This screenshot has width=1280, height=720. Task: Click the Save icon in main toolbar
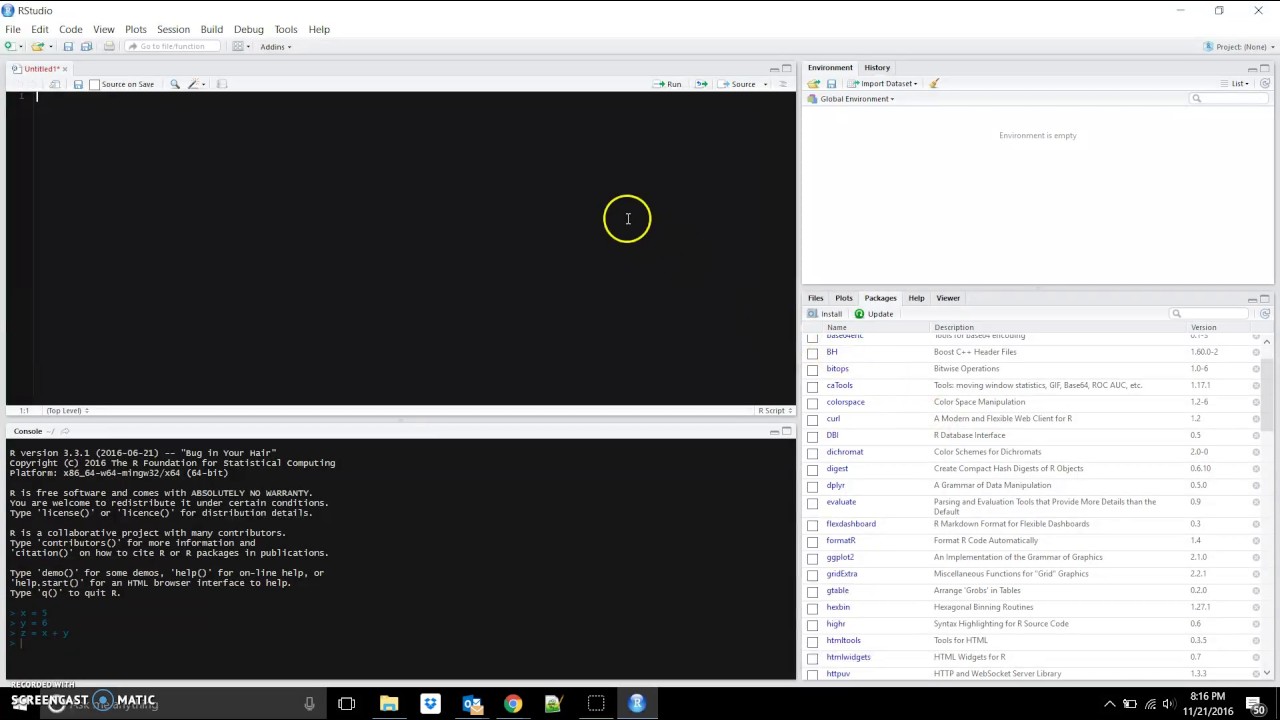68,46
